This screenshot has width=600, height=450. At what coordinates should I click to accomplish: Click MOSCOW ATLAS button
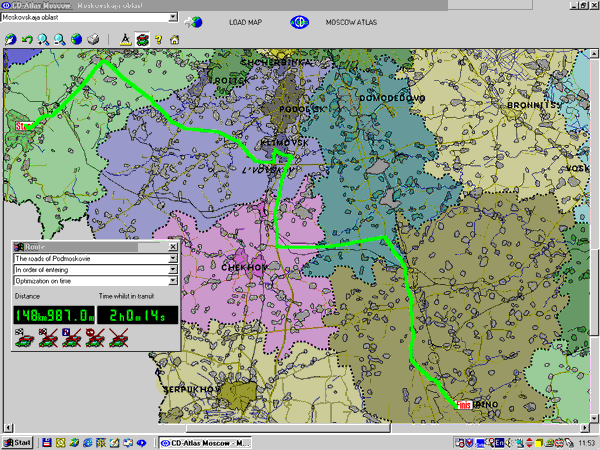click(351, 23)
